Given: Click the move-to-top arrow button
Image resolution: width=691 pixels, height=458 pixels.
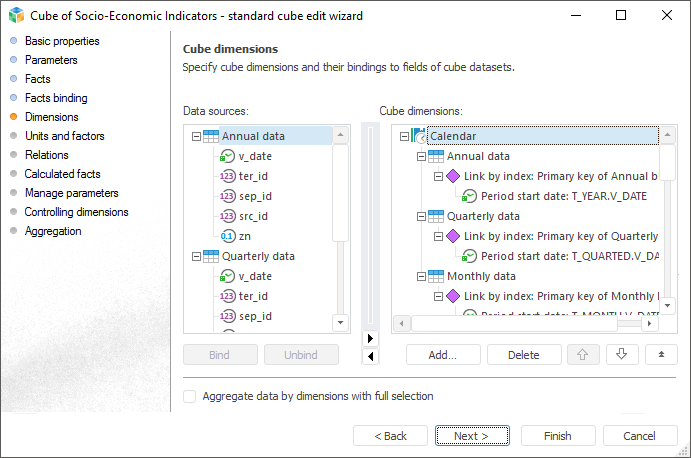Looking at the screenshot, I should coord(660,354).
